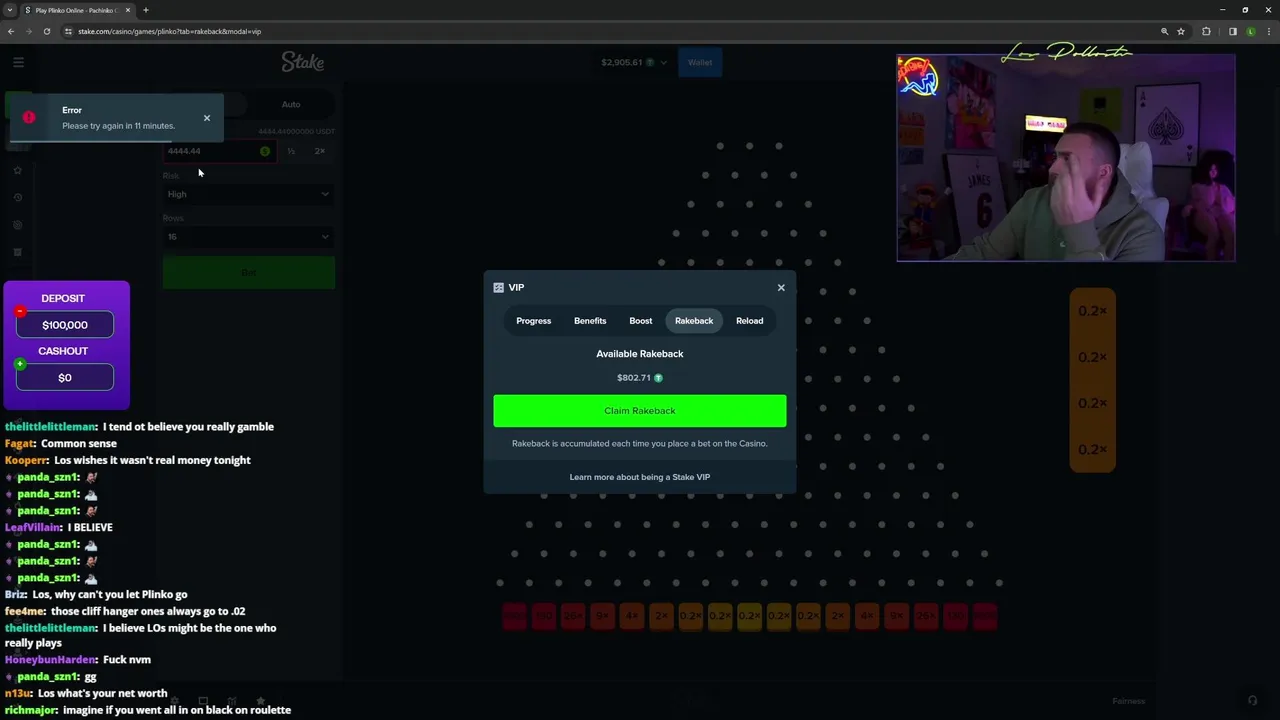1280x720 pixels.
Task: Open the browser profile avatar
Action: [1251, 31]
